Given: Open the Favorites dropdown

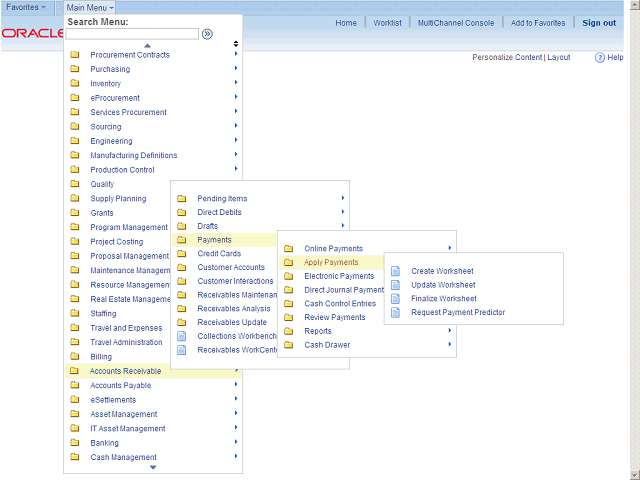Looking at the screenshot, I should [26, 7].
